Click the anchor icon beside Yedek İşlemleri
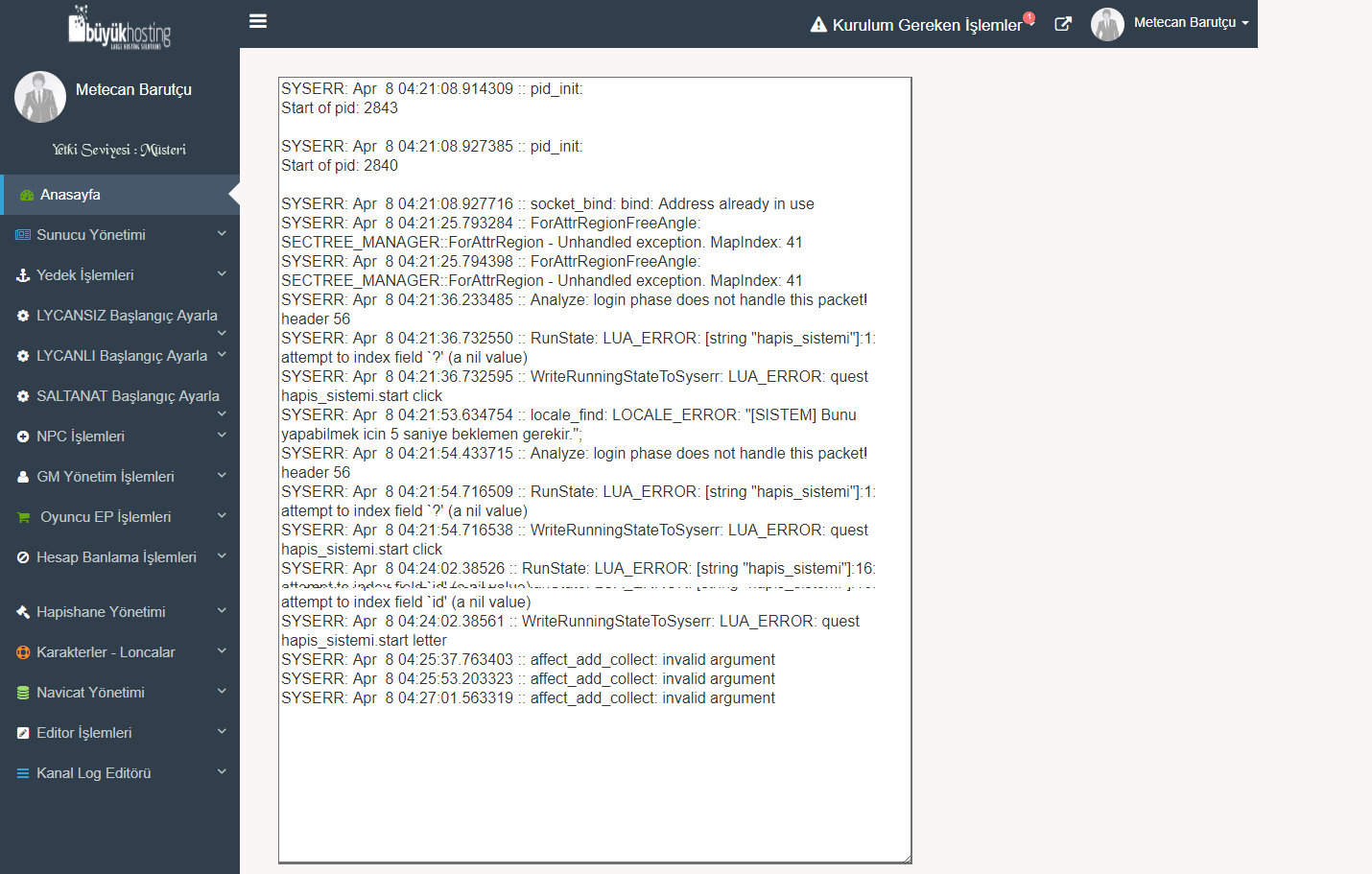1372x874 pixels. click(23, 275)
